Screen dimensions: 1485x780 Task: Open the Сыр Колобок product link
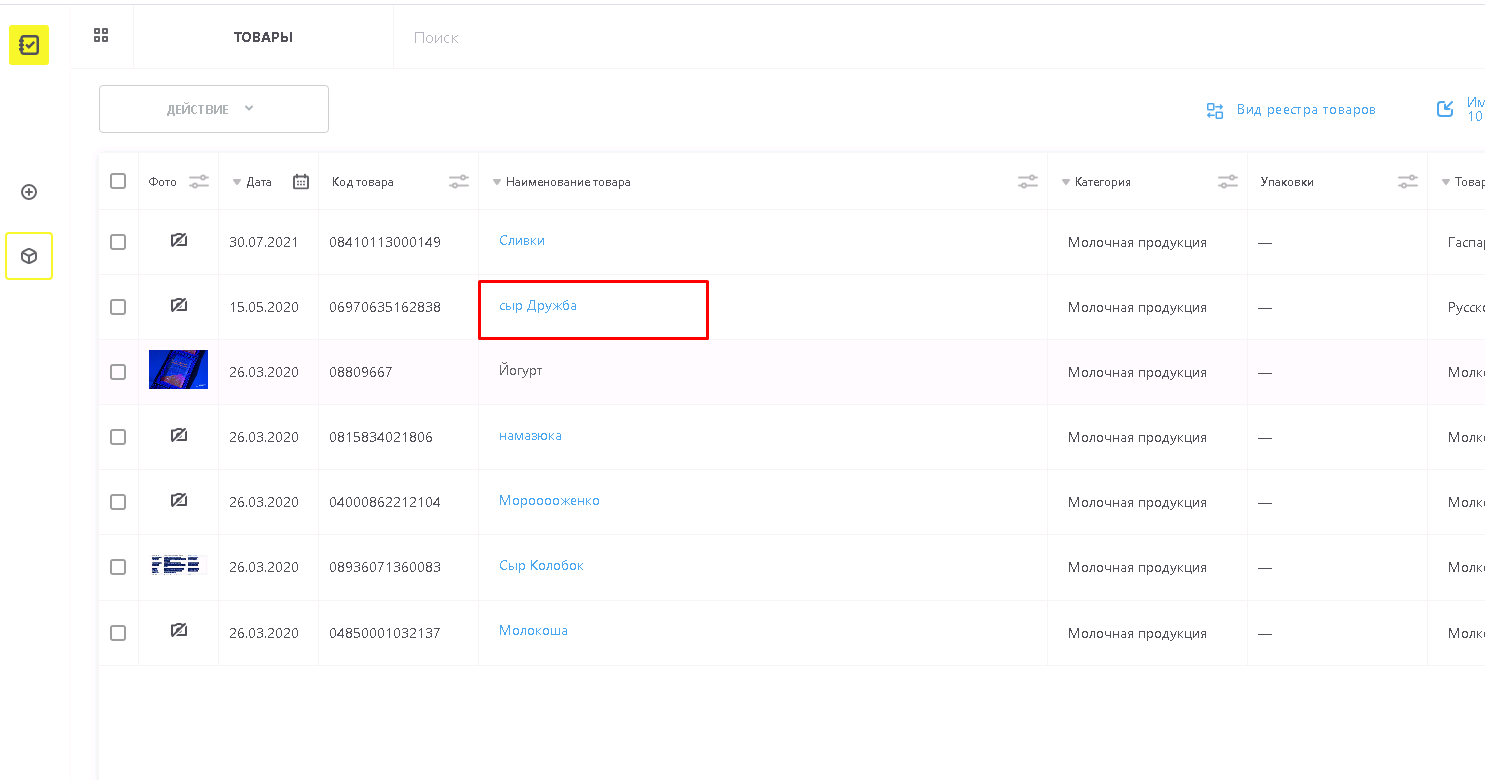pos(541,565)
